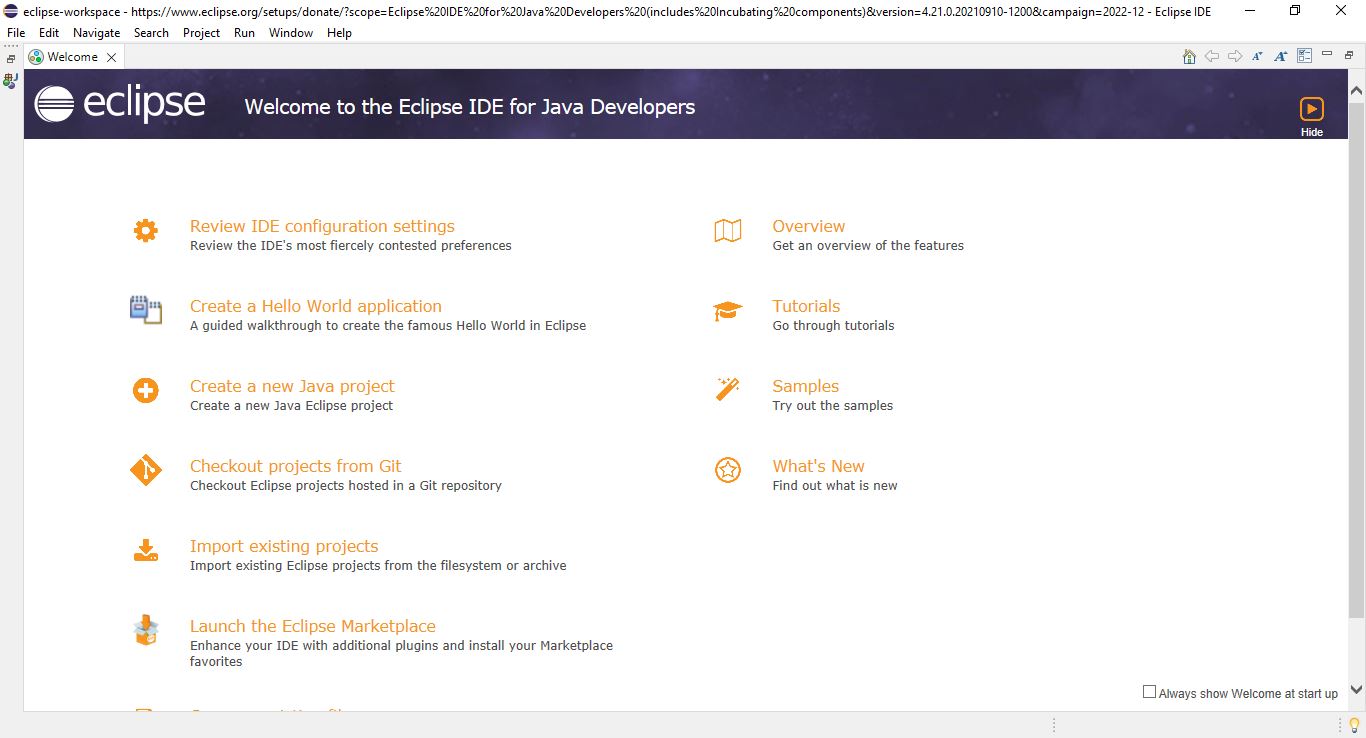Screen dimensions: 1366x738
Task: Click the plus icon for new Java project
Action: click(x=146, y=390)
